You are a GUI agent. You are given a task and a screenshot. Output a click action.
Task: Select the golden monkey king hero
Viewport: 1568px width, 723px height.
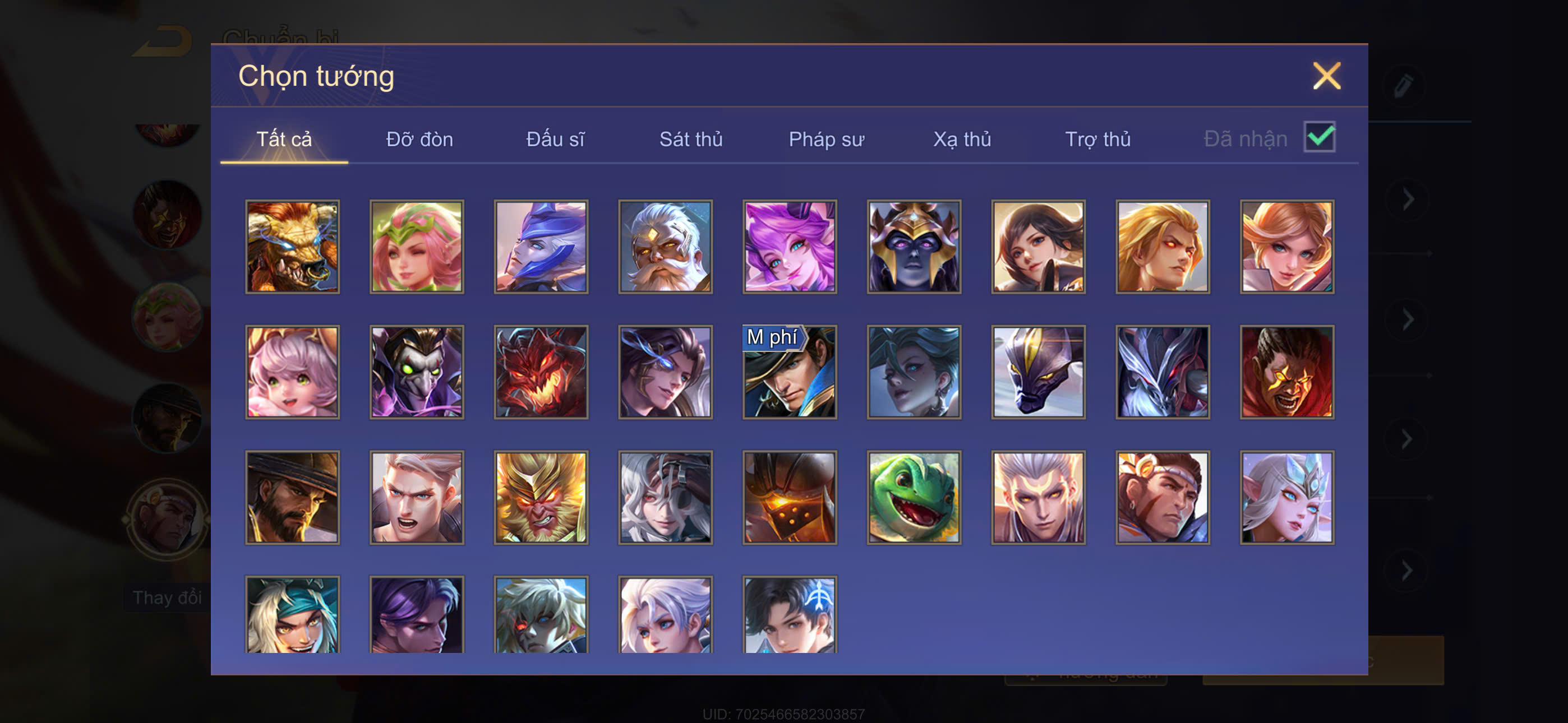[x=541, y=497]
